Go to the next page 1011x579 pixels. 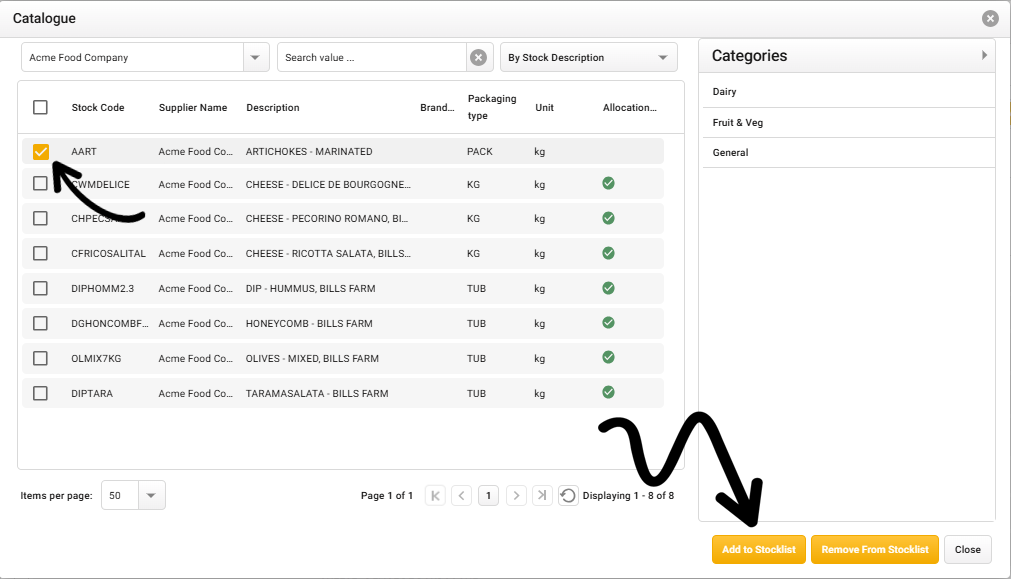(x=516, y=495)
